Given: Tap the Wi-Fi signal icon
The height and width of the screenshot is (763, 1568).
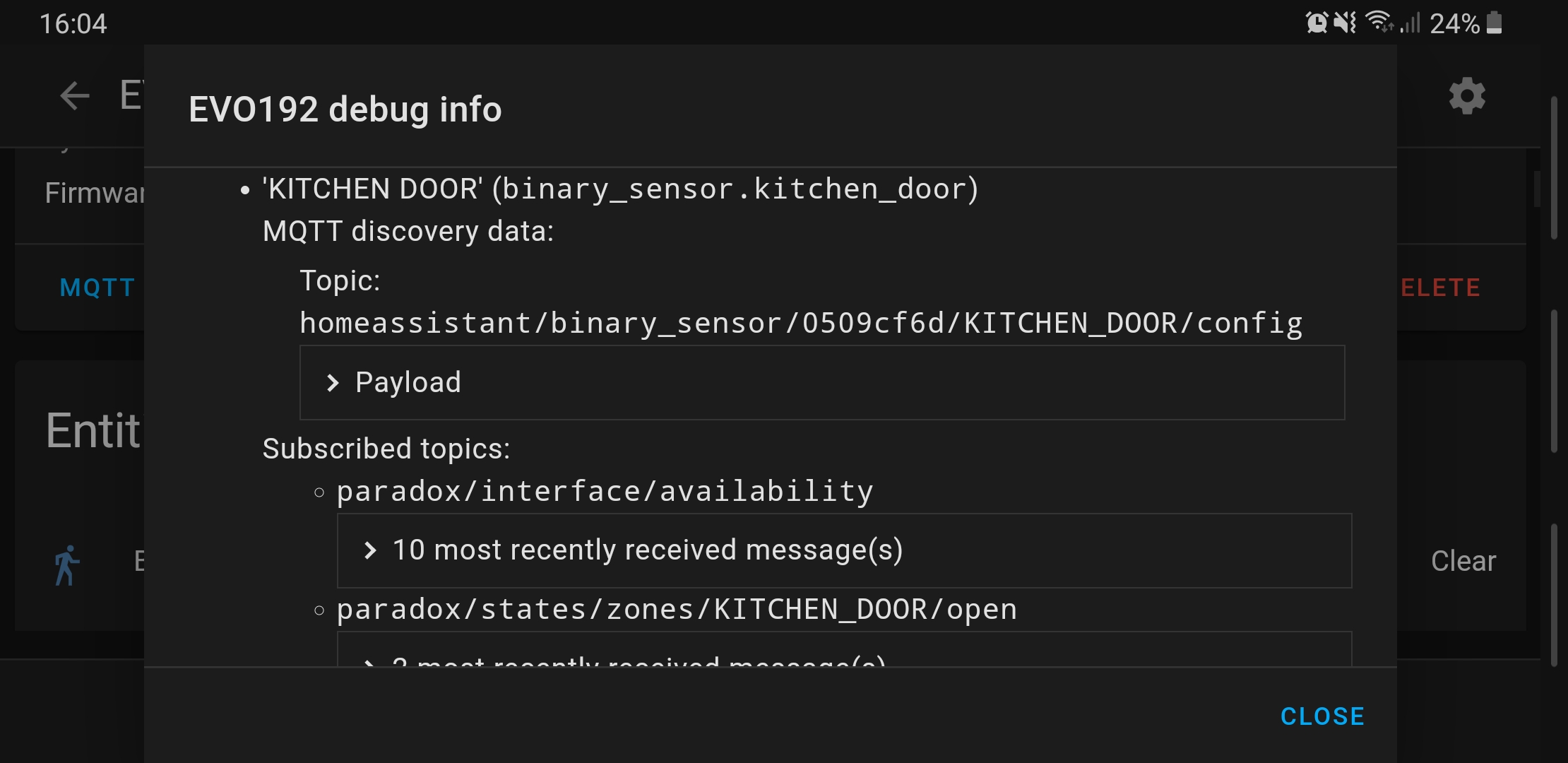Looking at the screenshot, I should coord(1379,23).
